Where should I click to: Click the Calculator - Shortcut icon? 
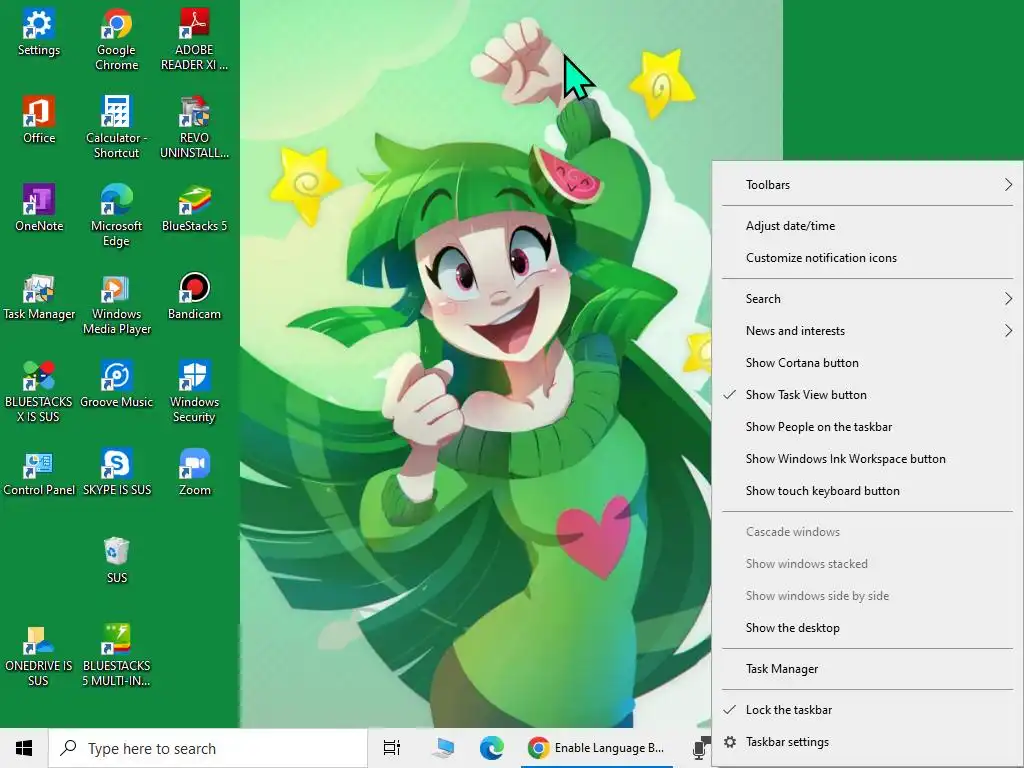(116, 127)
